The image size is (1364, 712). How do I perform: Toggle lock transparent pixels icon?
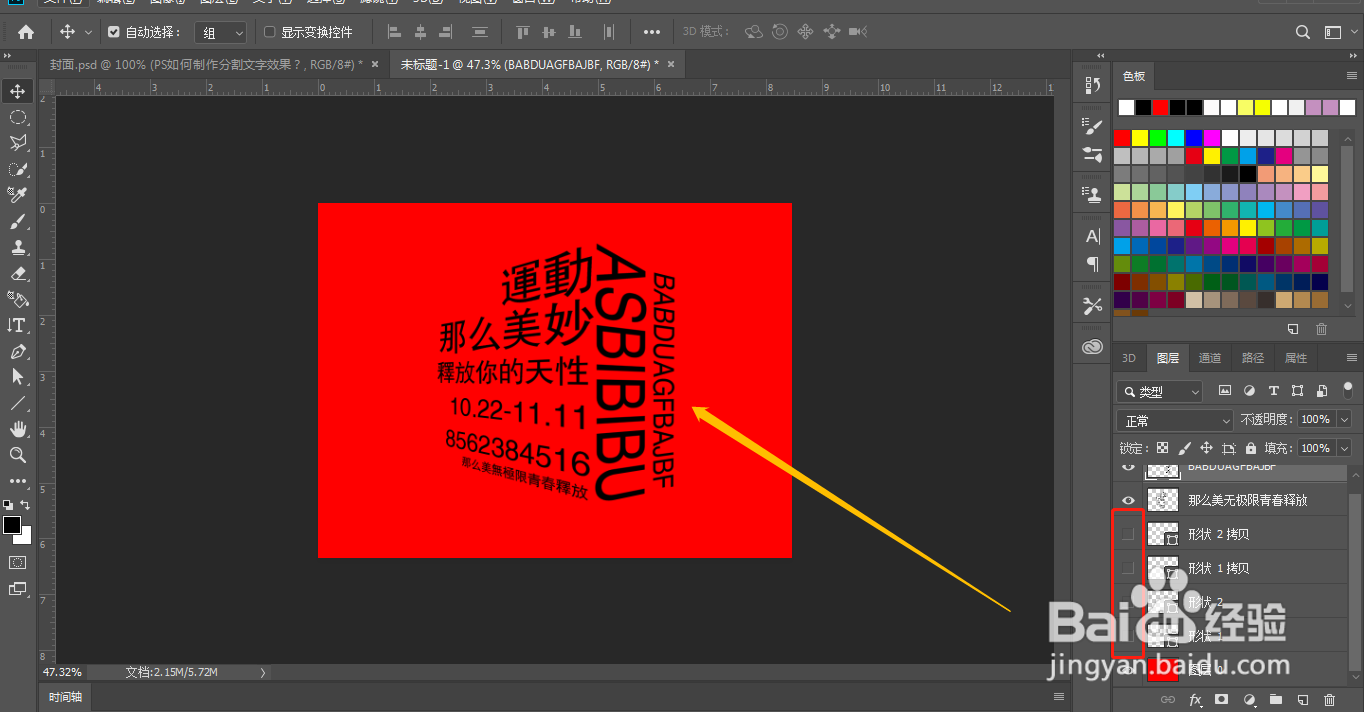pos(1162,448)
